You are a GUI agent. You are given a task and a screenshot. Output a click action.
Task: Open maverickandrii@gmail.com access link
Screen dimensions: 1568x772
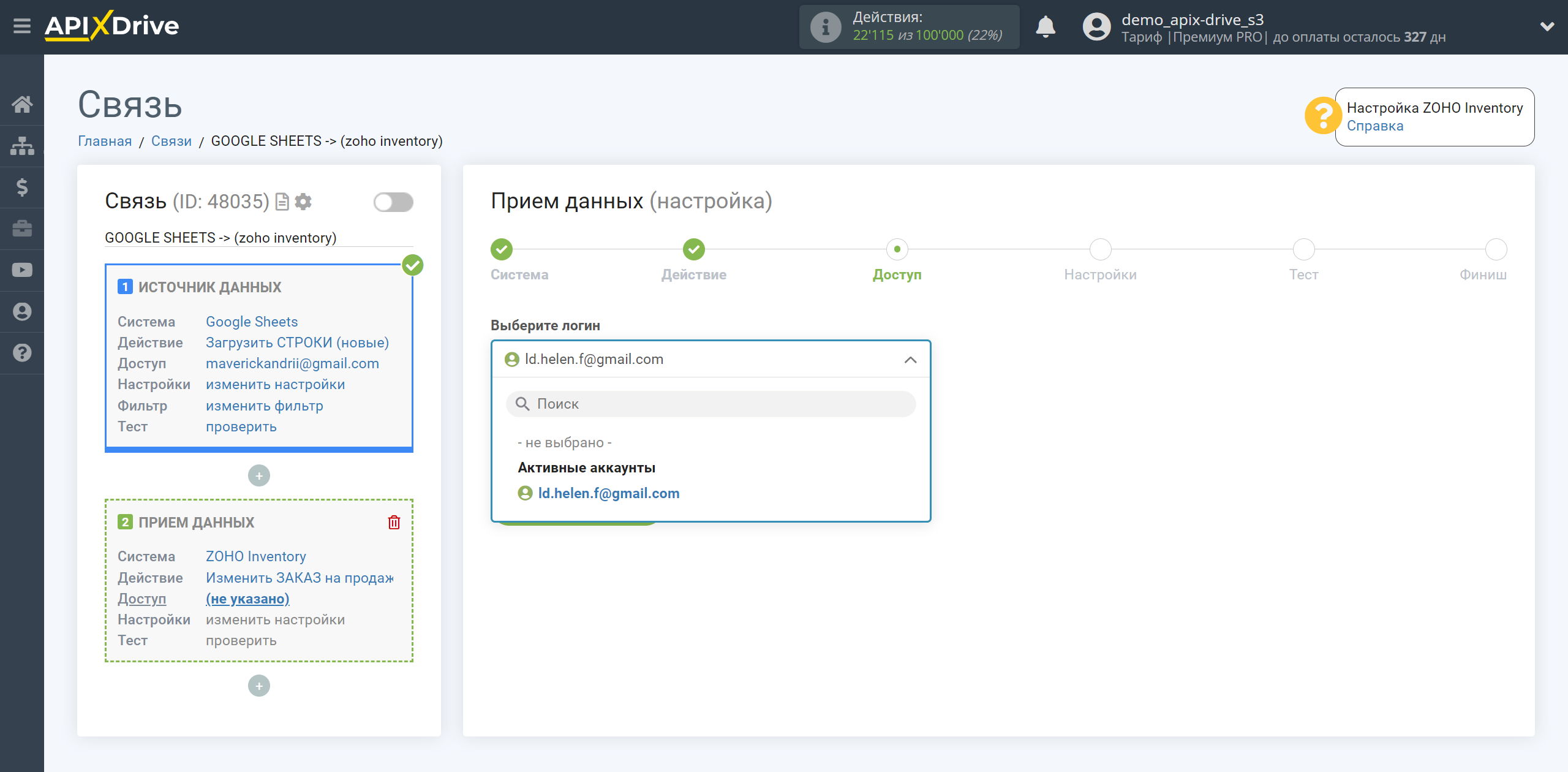coord(292,363)
